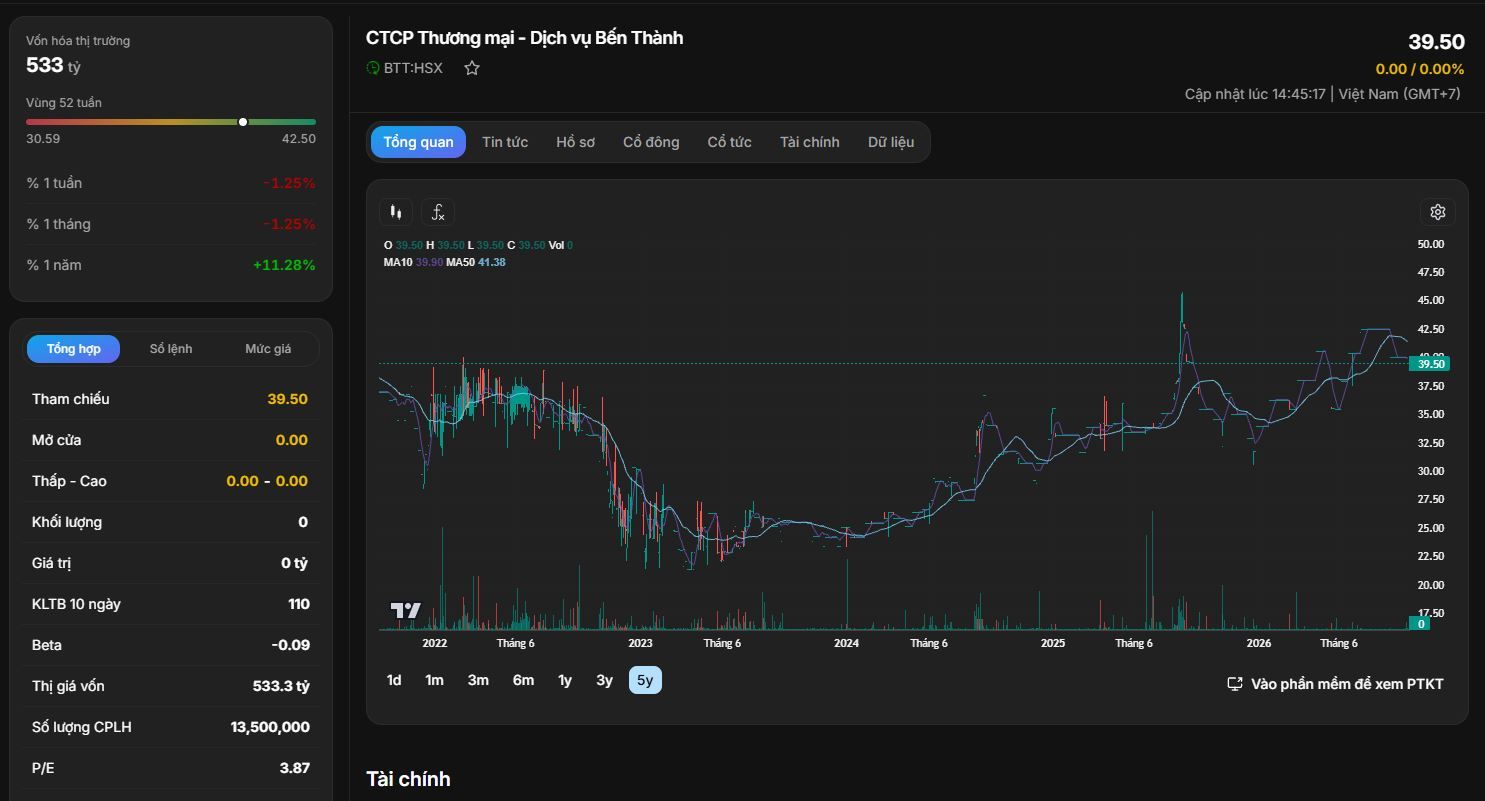Select the 3y chart range
This screenshot has width=1485, height=801.
604,680
